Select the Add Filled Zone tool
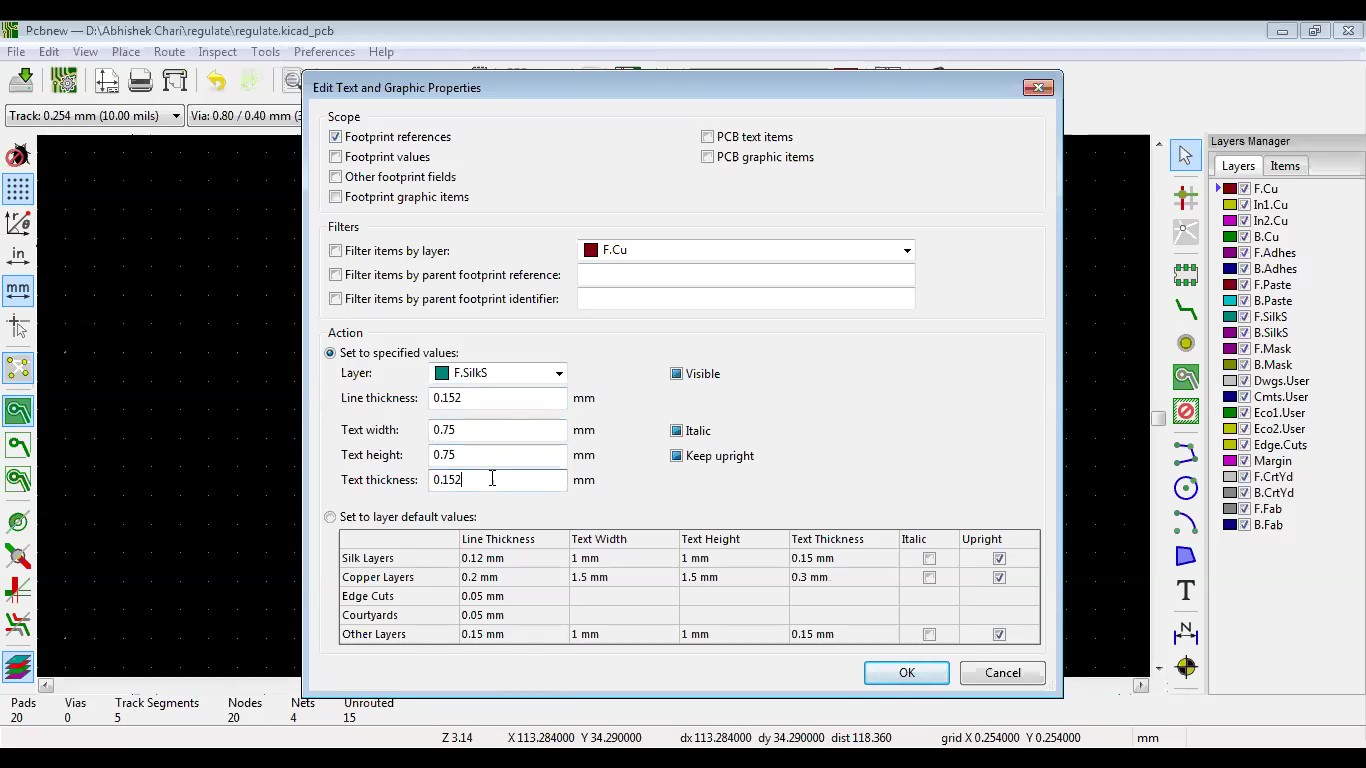1366x768 pixels. click(x=1185, y=377)
